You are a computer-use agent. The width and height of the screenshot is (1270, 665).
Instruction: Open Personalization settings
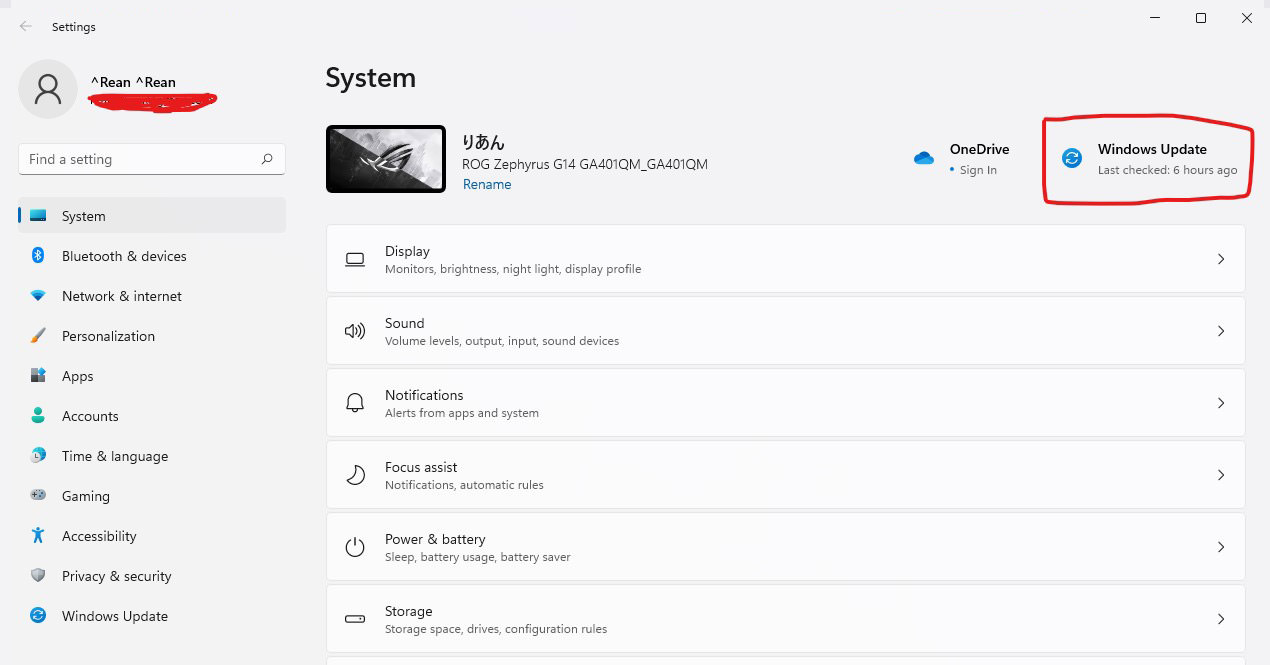[x=152, y=336]
